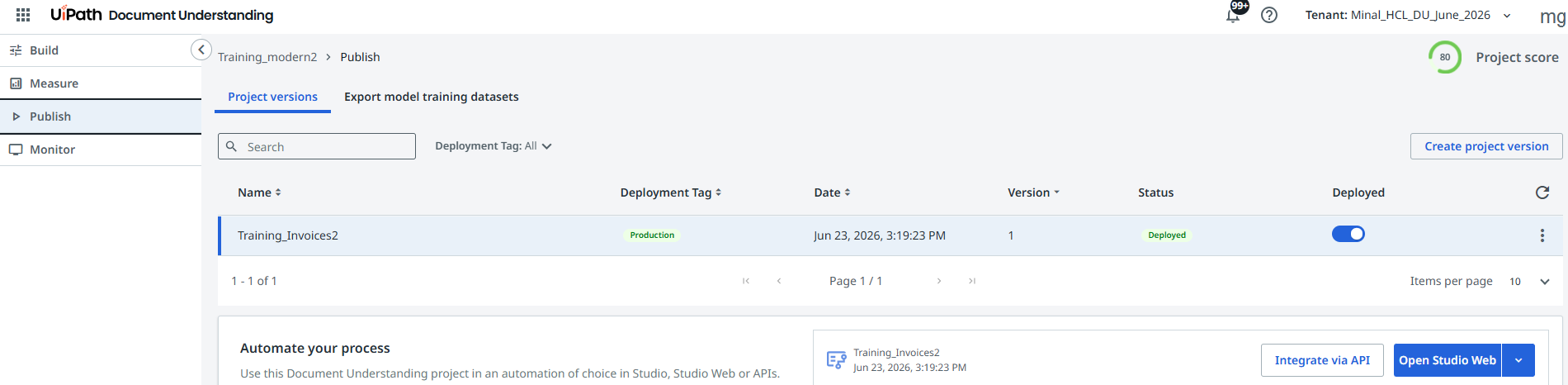The width and height of the screenshot is (1568, 385).
Task: Click version number 1 in the row
Action: click(x=1011, y=235)
